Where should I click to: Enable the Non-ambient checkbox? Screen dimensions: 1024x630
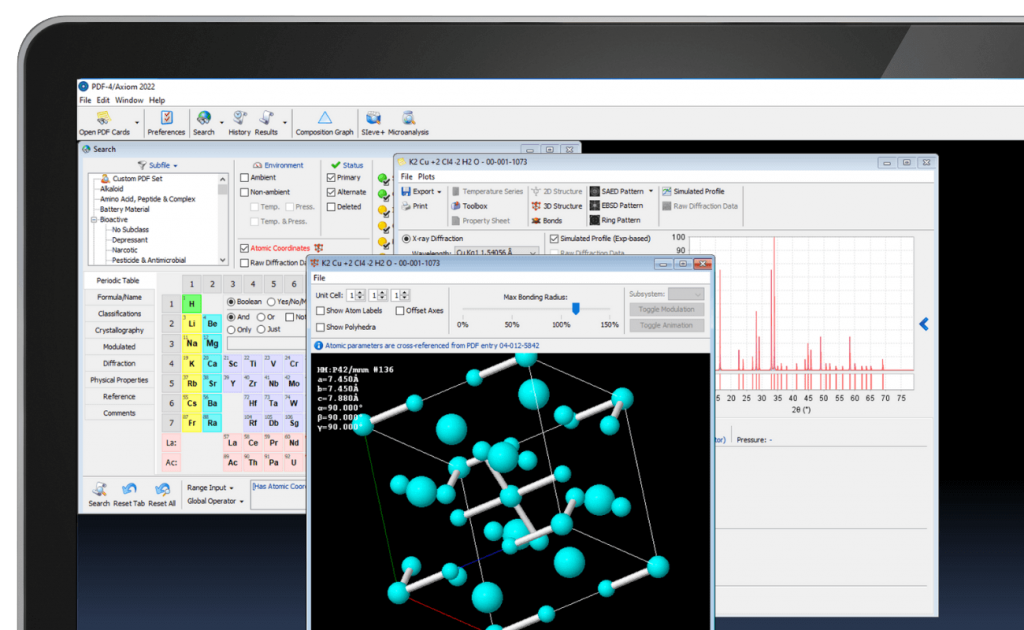point(244,192)
